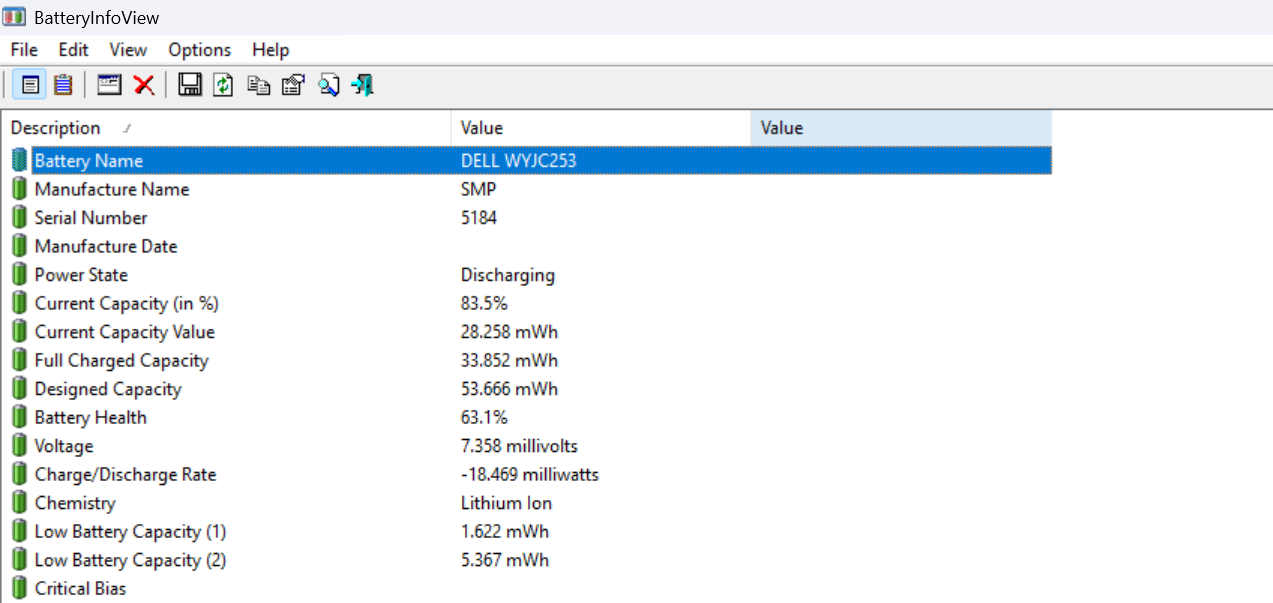This screenshot has height=603, width=1273.
Task: Click battery icon beside Manufacture Date
Action: coord(20,246)
